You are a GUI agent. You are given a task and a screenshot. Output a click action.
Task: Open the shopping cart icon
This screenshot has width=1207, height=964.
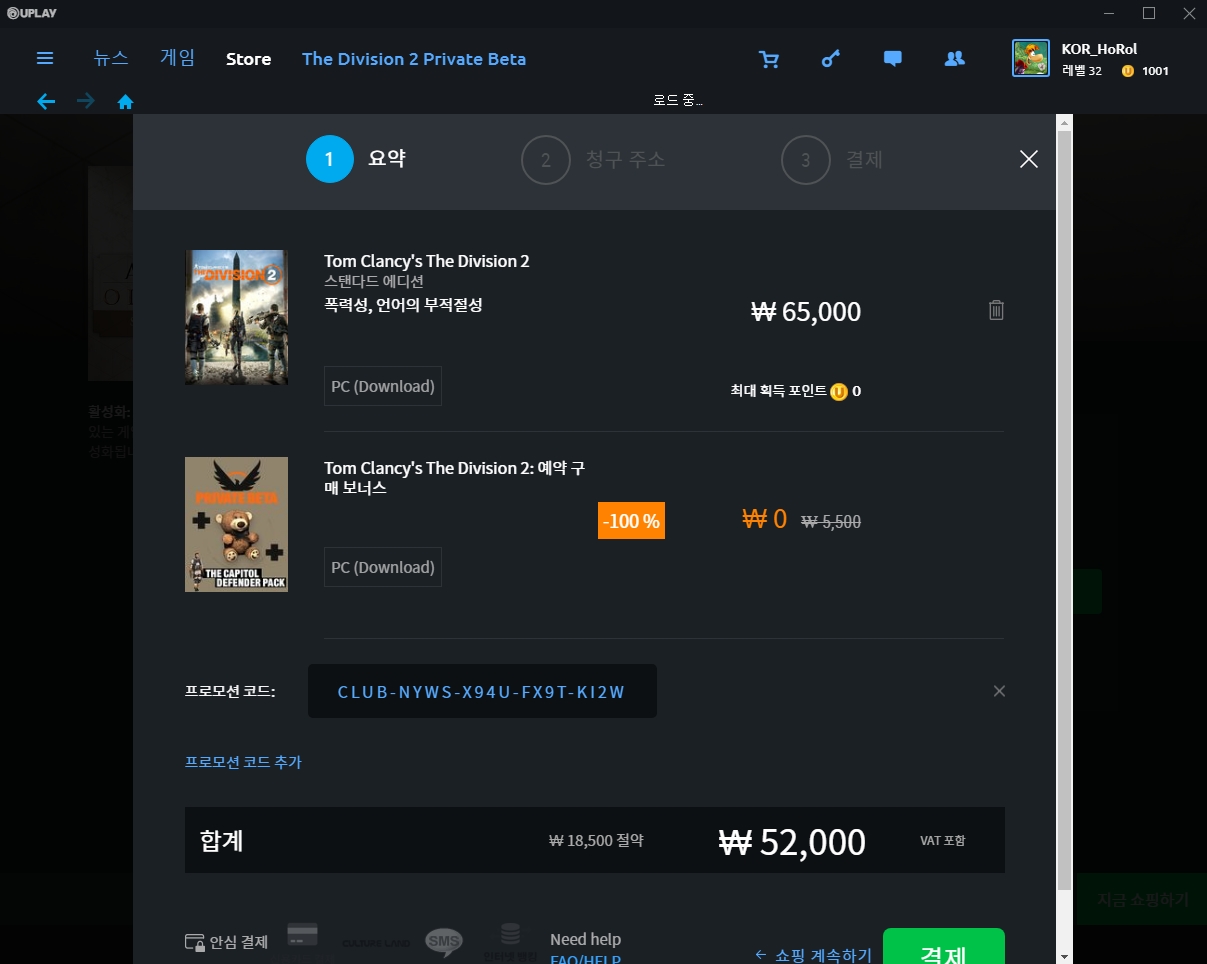(769, 59)
